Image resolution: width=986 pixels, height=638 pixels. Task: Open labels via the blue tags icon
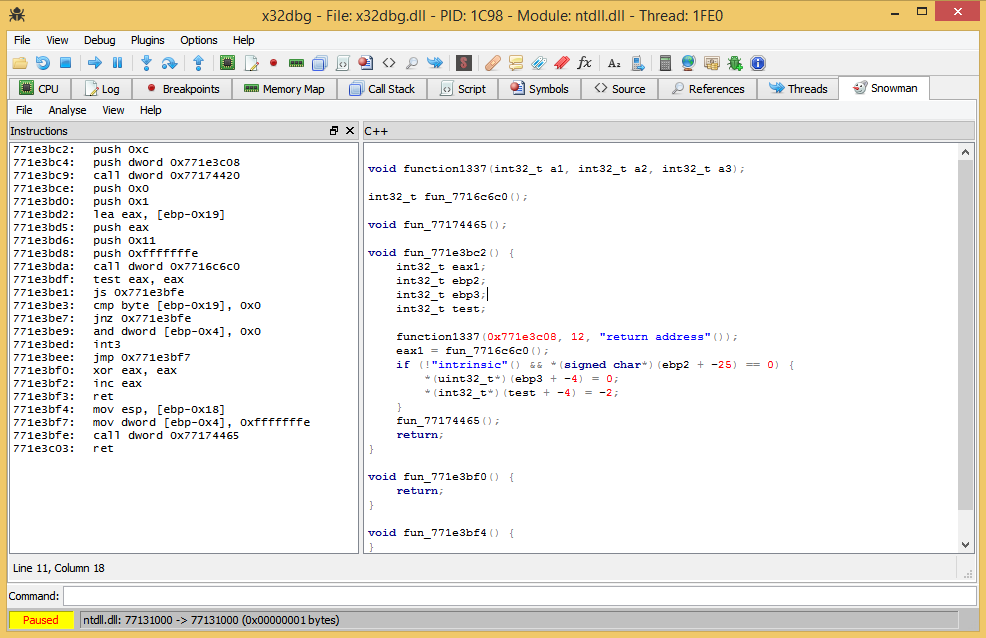tap(539, 63)
